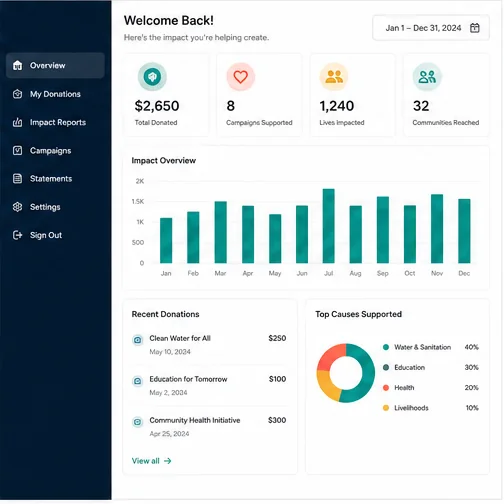Image resolution: width=504 pixels, height=504 pixels.
Task: Click the Jan bar in Impact Overview
Action: (x=166, y=240)
